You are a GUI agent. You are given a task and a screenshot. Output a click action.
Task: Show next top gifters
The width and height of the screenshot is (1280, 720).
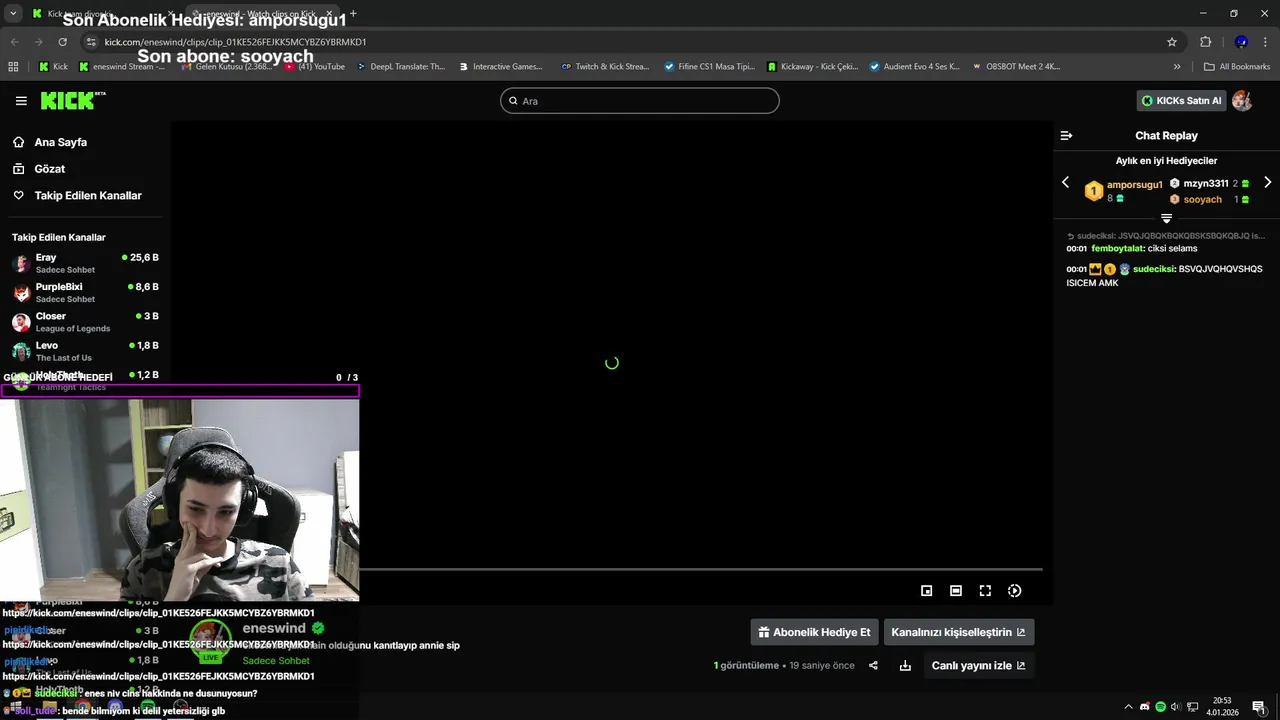pyautogui.click(x=1268, y=182)
